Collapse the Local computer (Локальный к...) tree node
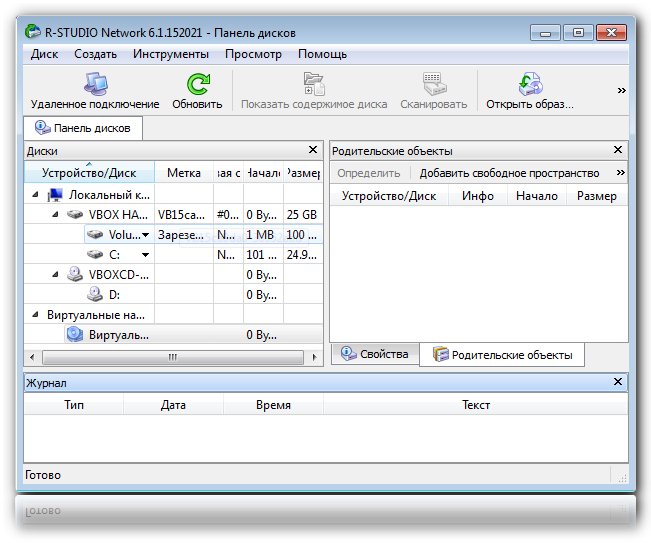 click(x=36, y=195)
